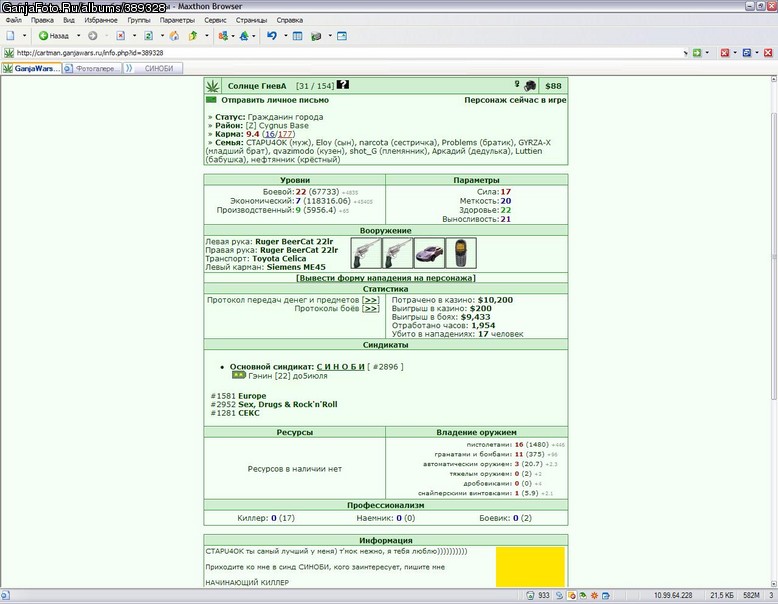The width and height of the screenshot is (778, 604).
Task: Click the popup blocker status bar icon
Action: [572, 595]
